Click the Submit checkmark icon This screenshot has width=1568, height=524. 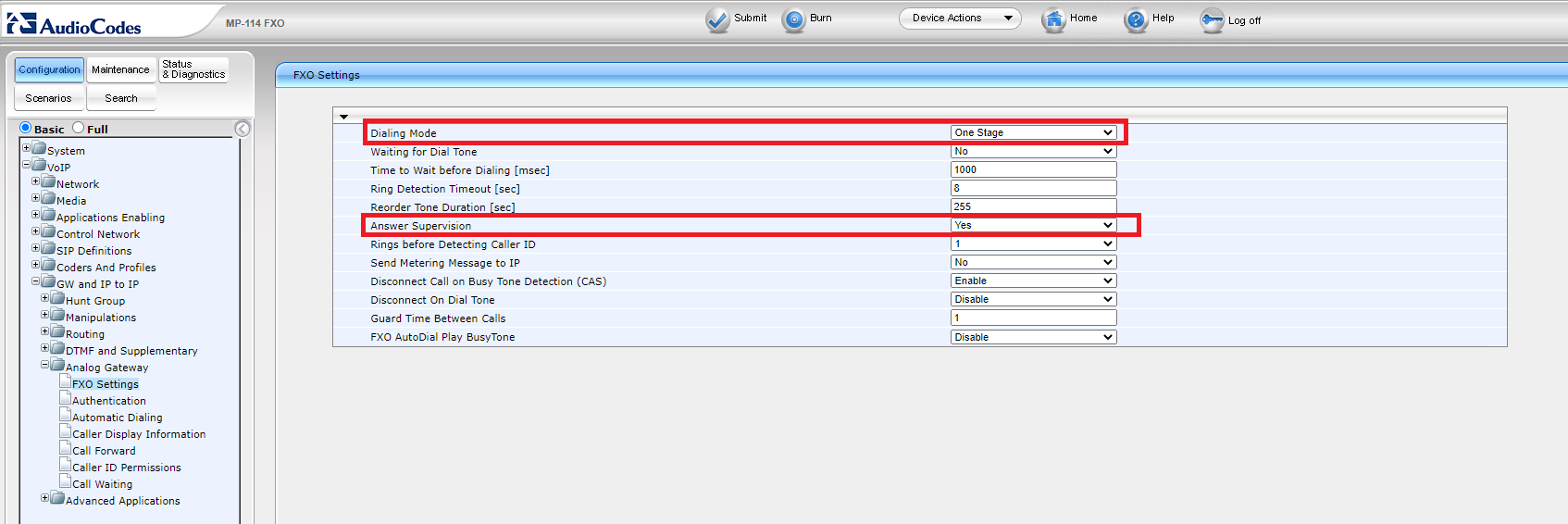point(717,20)
